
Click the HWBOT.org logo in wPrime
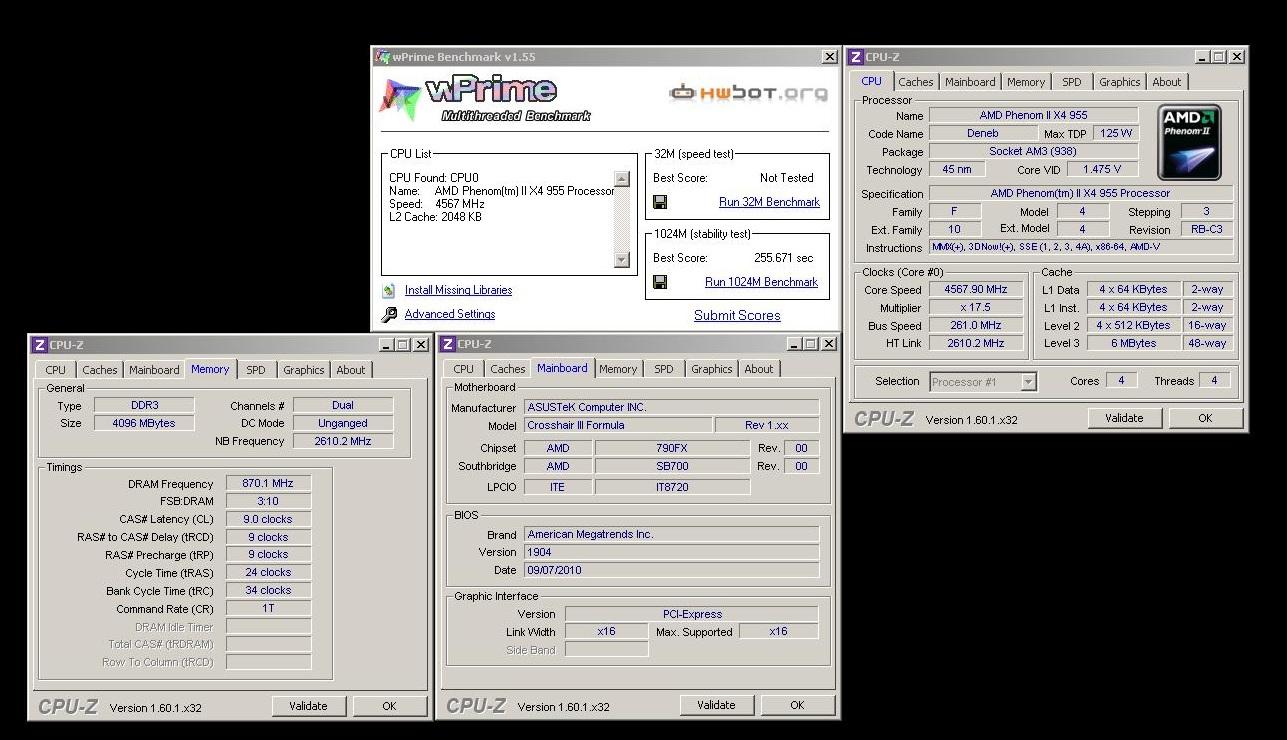coord(749,93)
